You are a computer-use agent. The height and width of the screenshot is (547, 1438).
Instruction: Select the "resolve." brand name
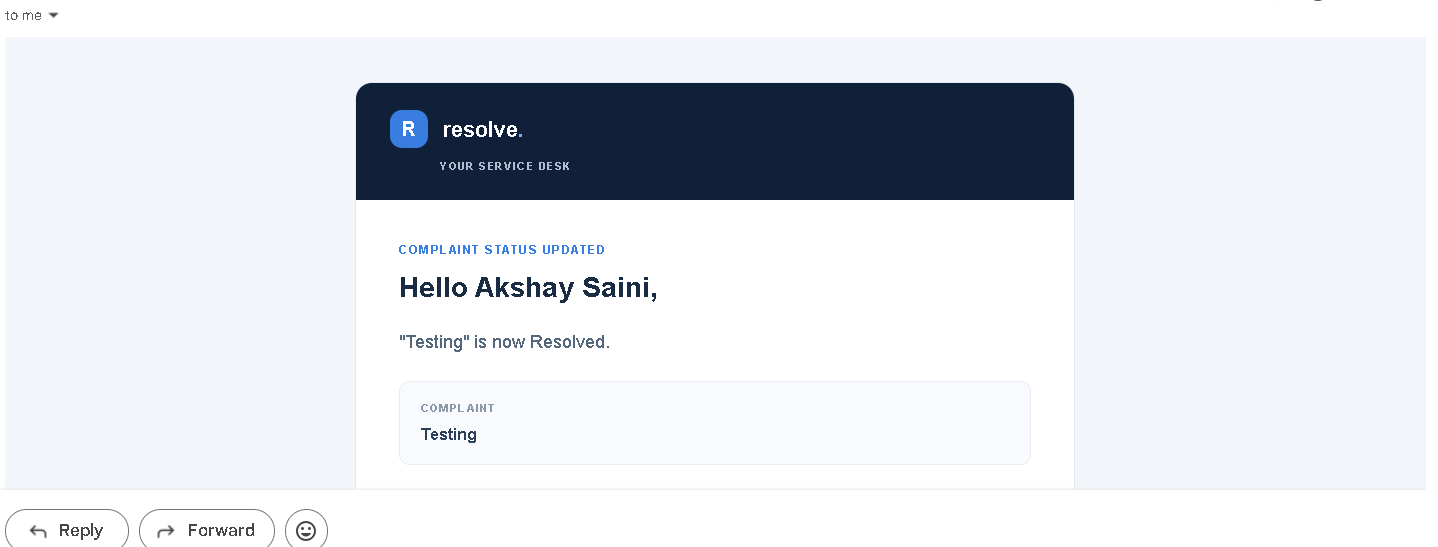pos(483,129)
